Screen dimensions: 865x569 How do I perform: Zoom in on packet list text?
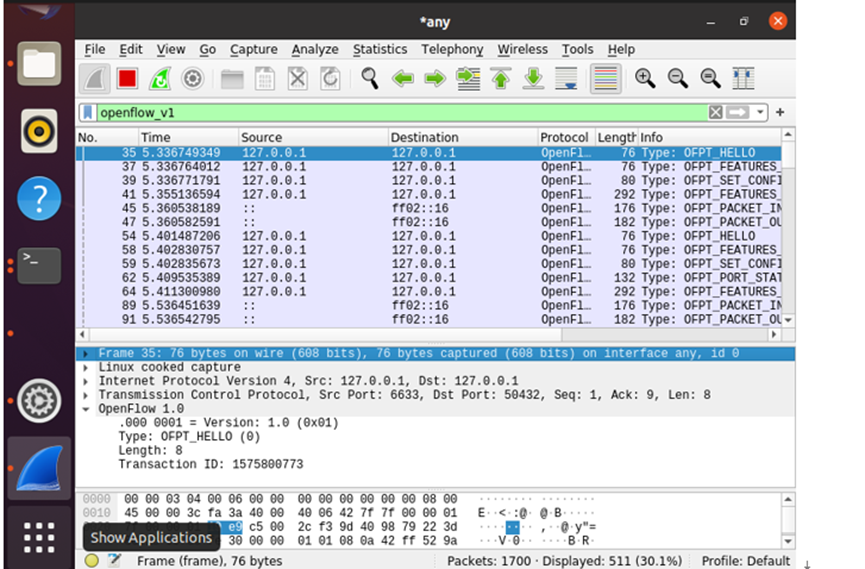point(645,78)
